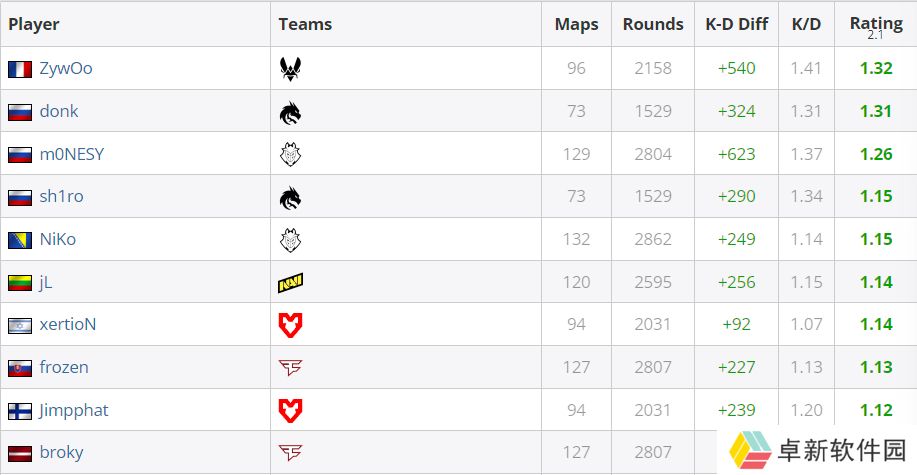Click the Team Spirit logo in sh1ro's row
Screen dimensions: 917x475
point(290,198)
